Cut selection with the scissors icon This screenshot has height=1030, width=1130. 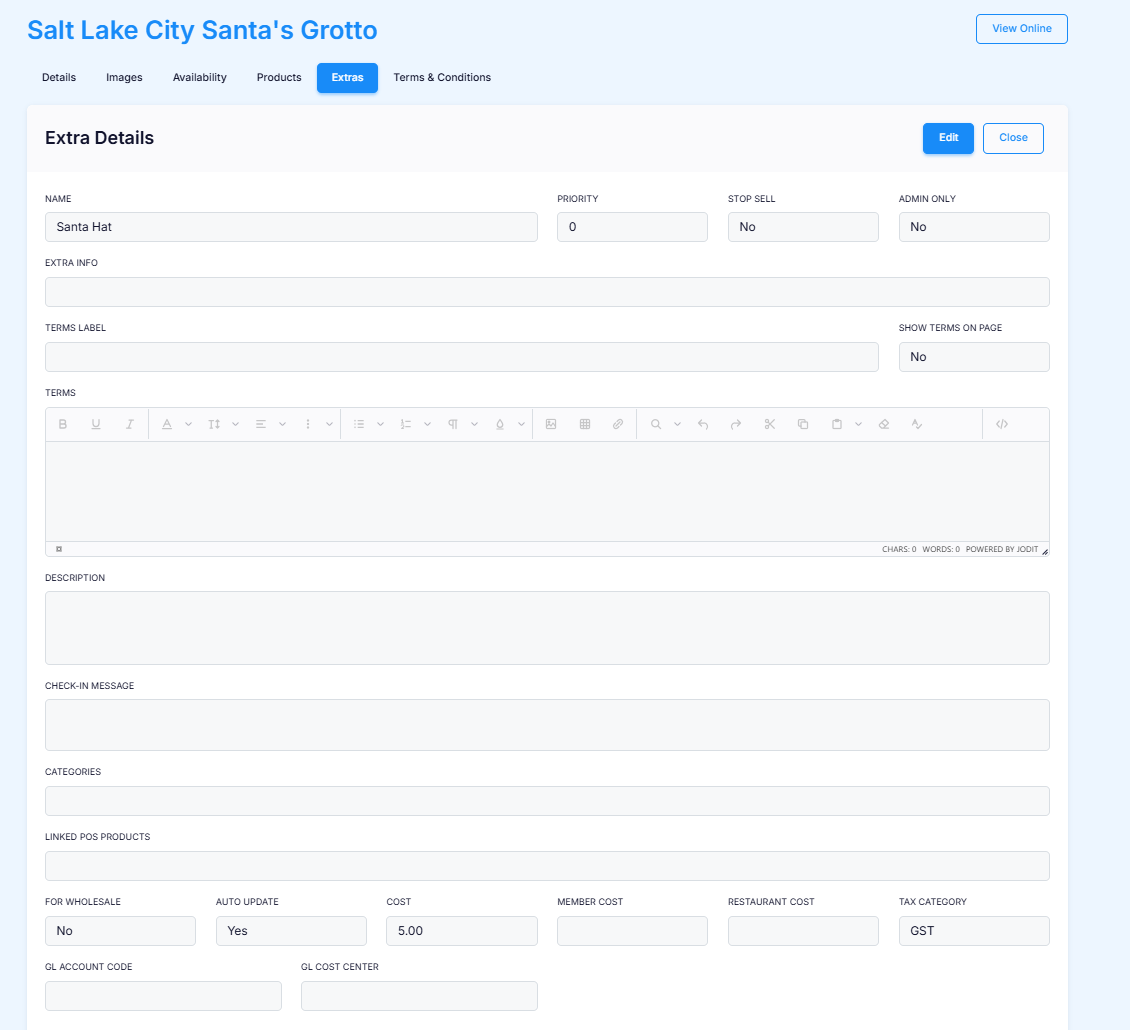[770, 425]
